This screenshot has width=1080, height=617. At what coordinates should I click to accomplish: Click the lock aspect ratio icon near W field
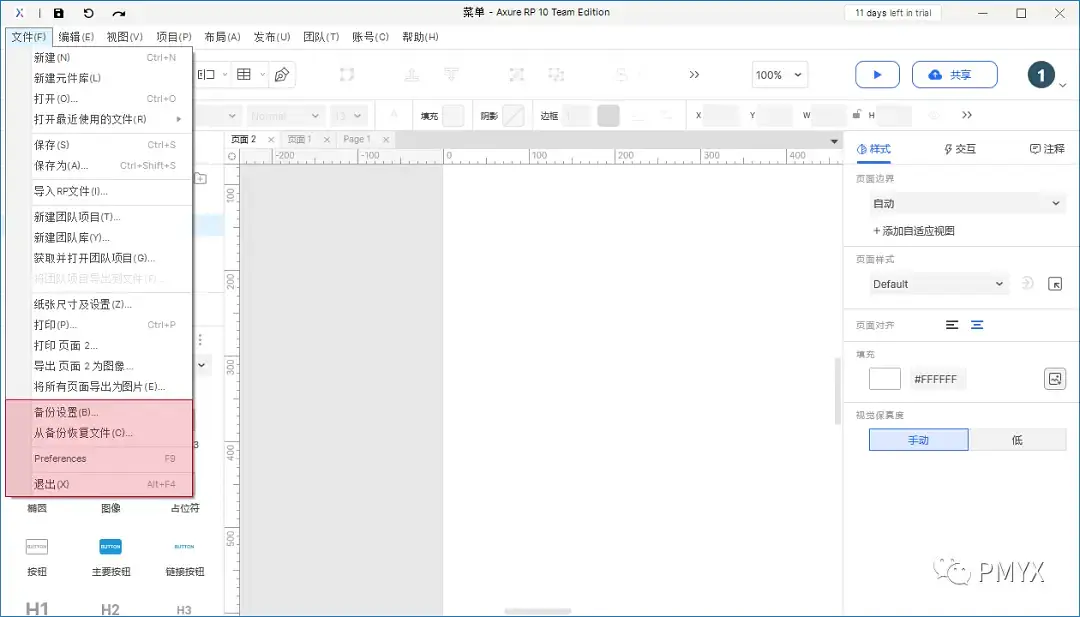[857, 114]
